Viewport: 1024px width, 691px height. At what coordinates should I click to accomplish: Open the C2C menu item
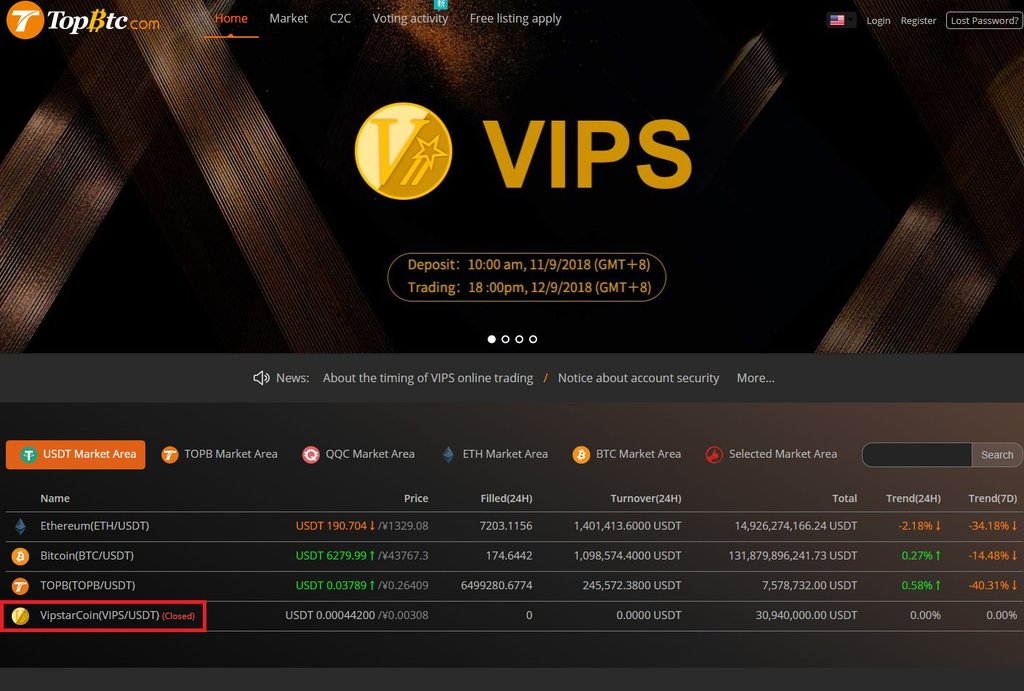[x=340, y=18]
